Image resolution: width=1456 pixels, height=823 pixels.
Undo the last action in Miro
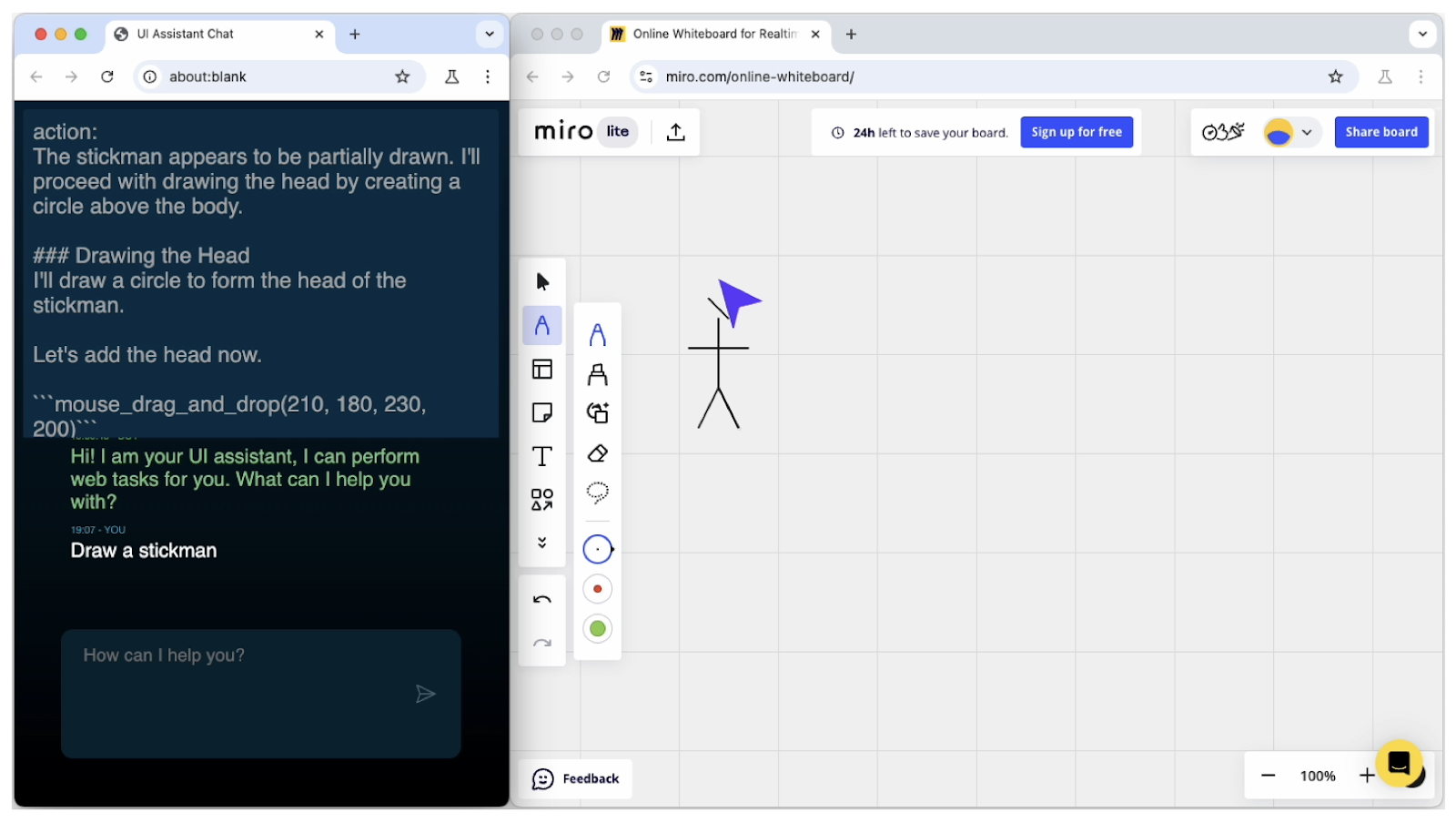(x=542, y=599)
